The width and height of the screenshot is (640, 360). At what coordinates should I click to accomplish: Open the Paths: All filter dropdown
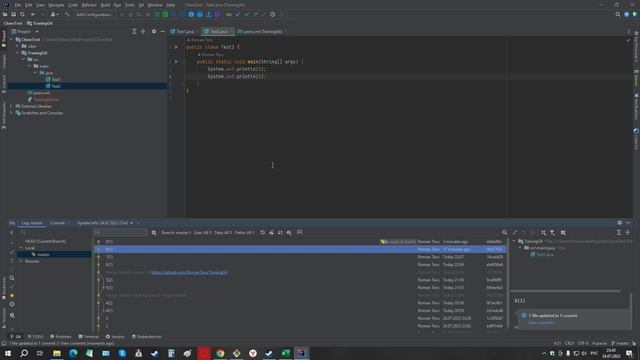(244, 232)
